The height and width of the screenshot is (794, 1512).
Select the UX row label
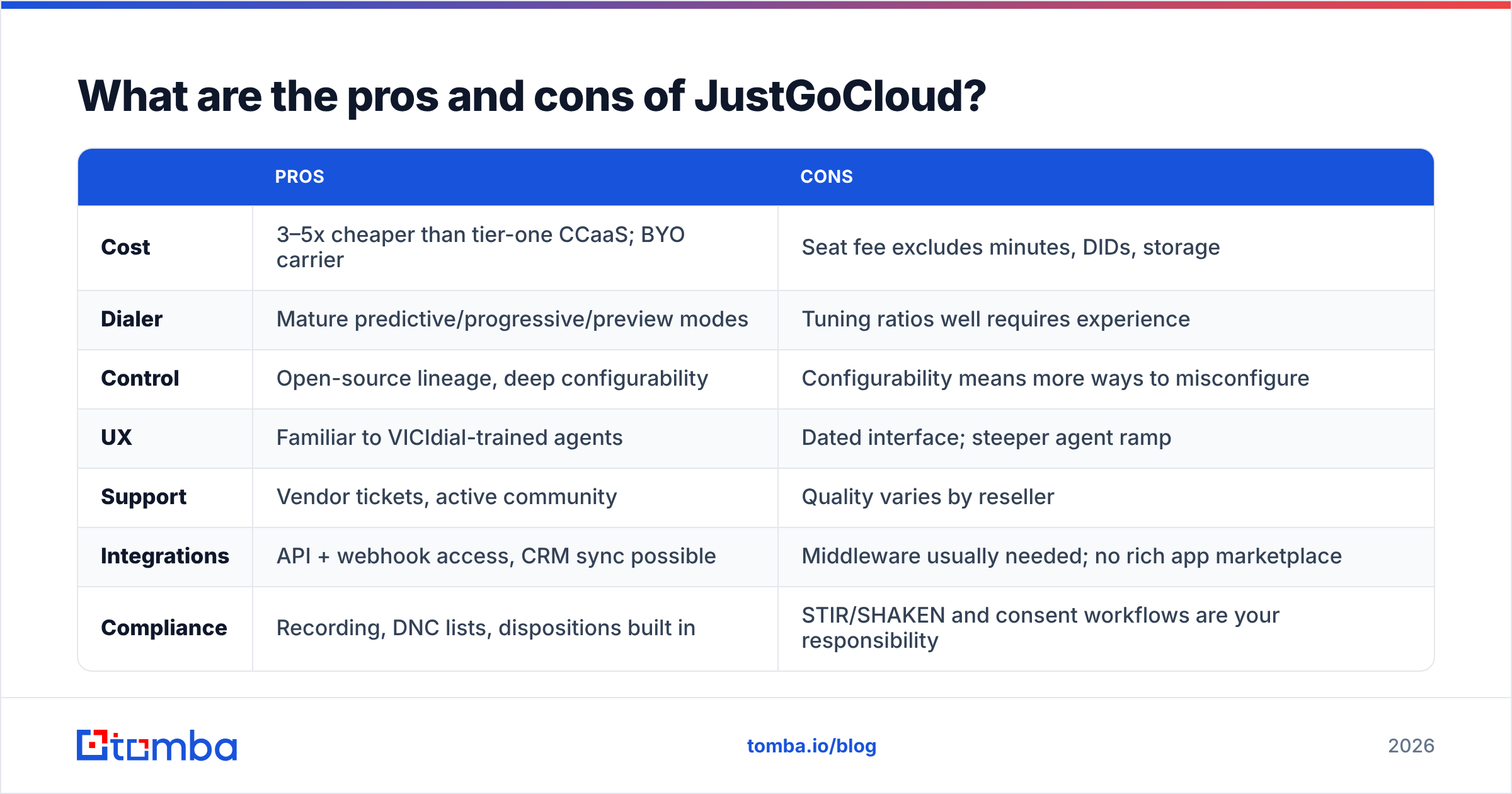click(117, 437)
